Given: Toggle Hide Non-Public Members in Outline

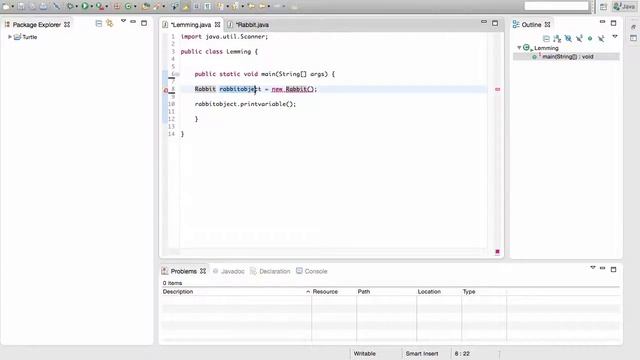Looking at the screenshot, I should (590, 38).
